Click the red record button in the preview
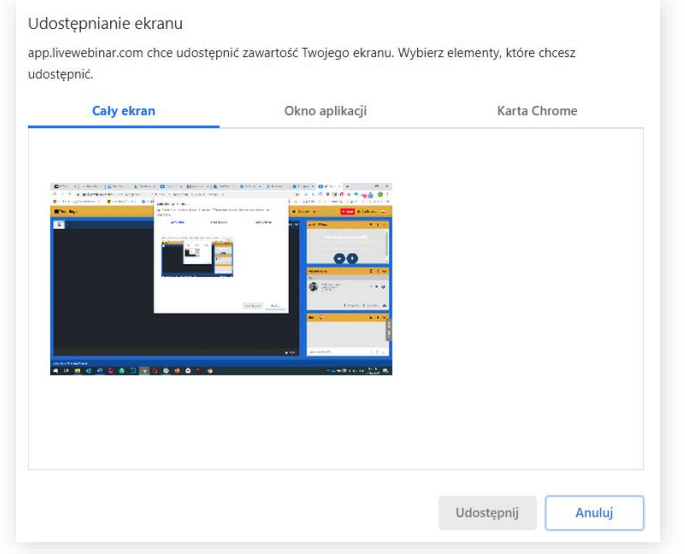 (349, 211)
